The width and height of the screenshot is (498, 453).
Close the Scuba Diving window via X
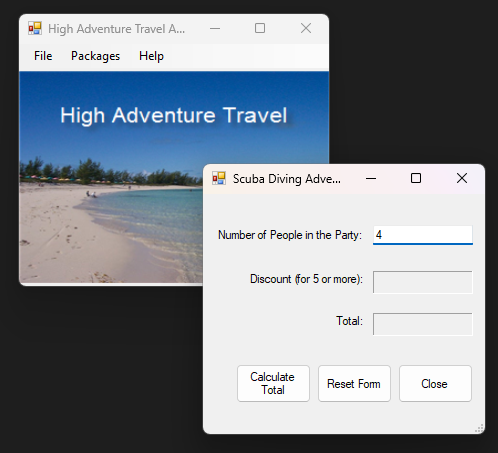[x=462, y=178]
